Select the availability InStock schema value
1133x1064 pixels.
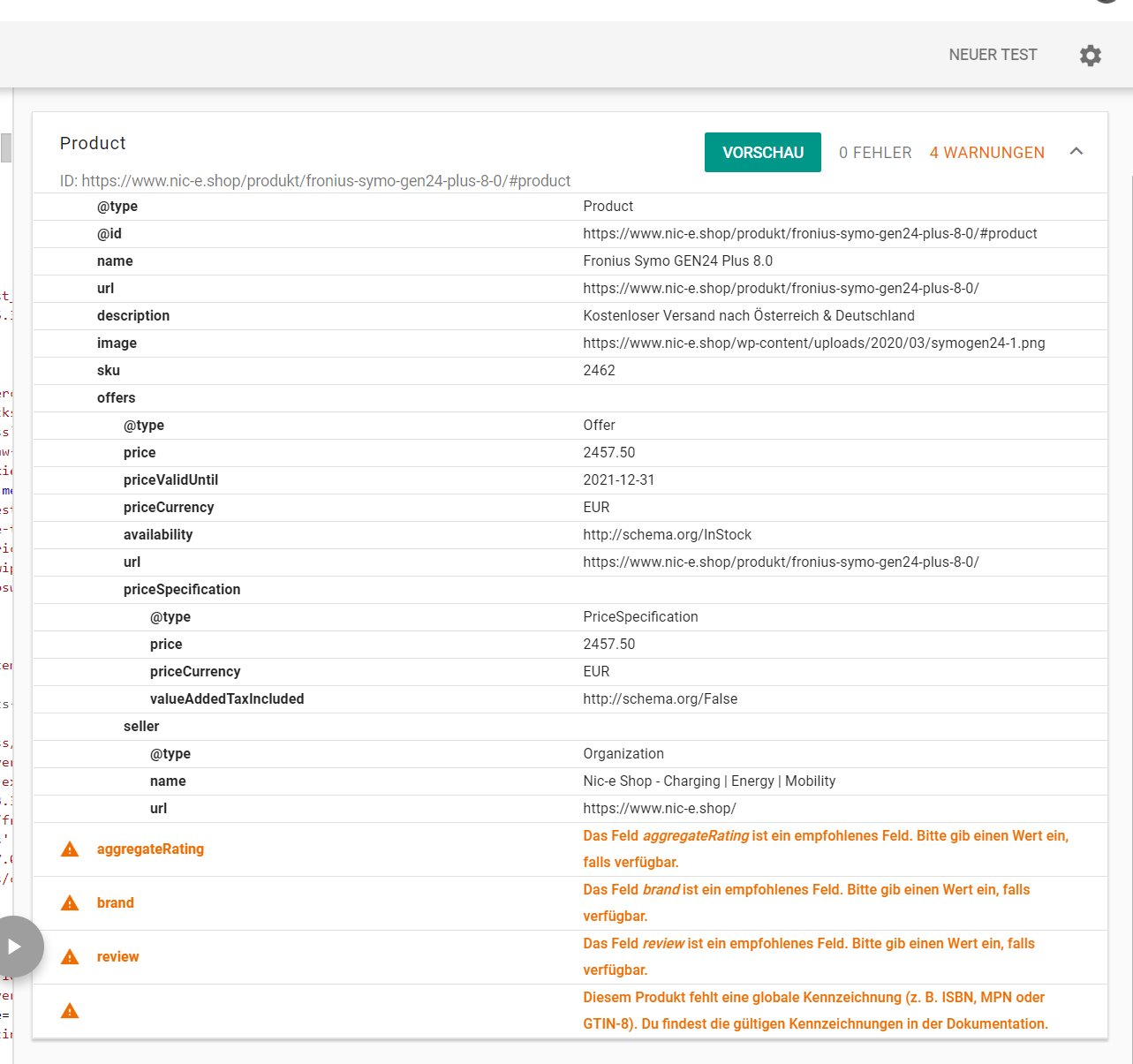[667, 535]
